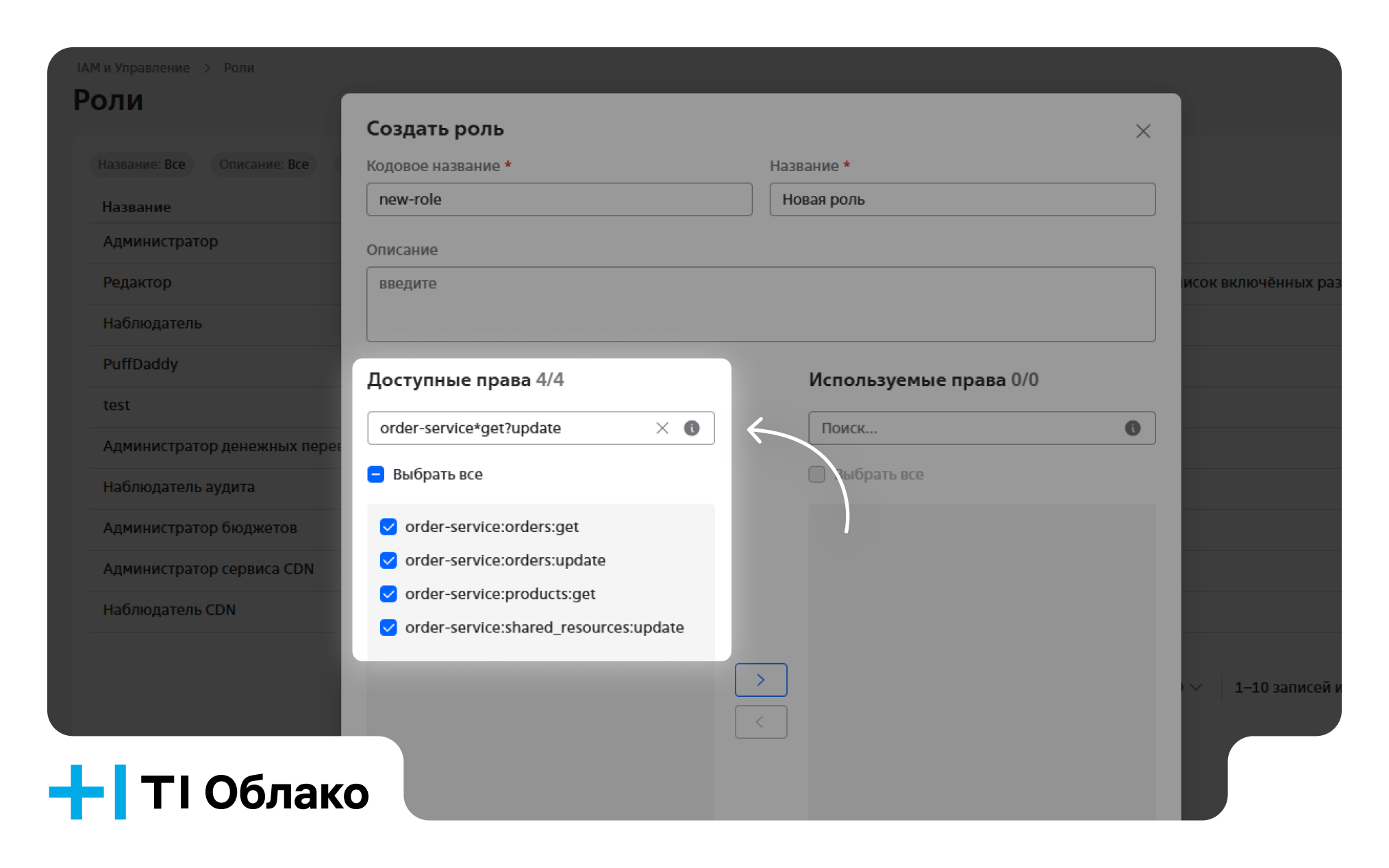Move selected permissions right with arrow button
The width and height of the screenshot is (1389, 868).
(760, 680)
